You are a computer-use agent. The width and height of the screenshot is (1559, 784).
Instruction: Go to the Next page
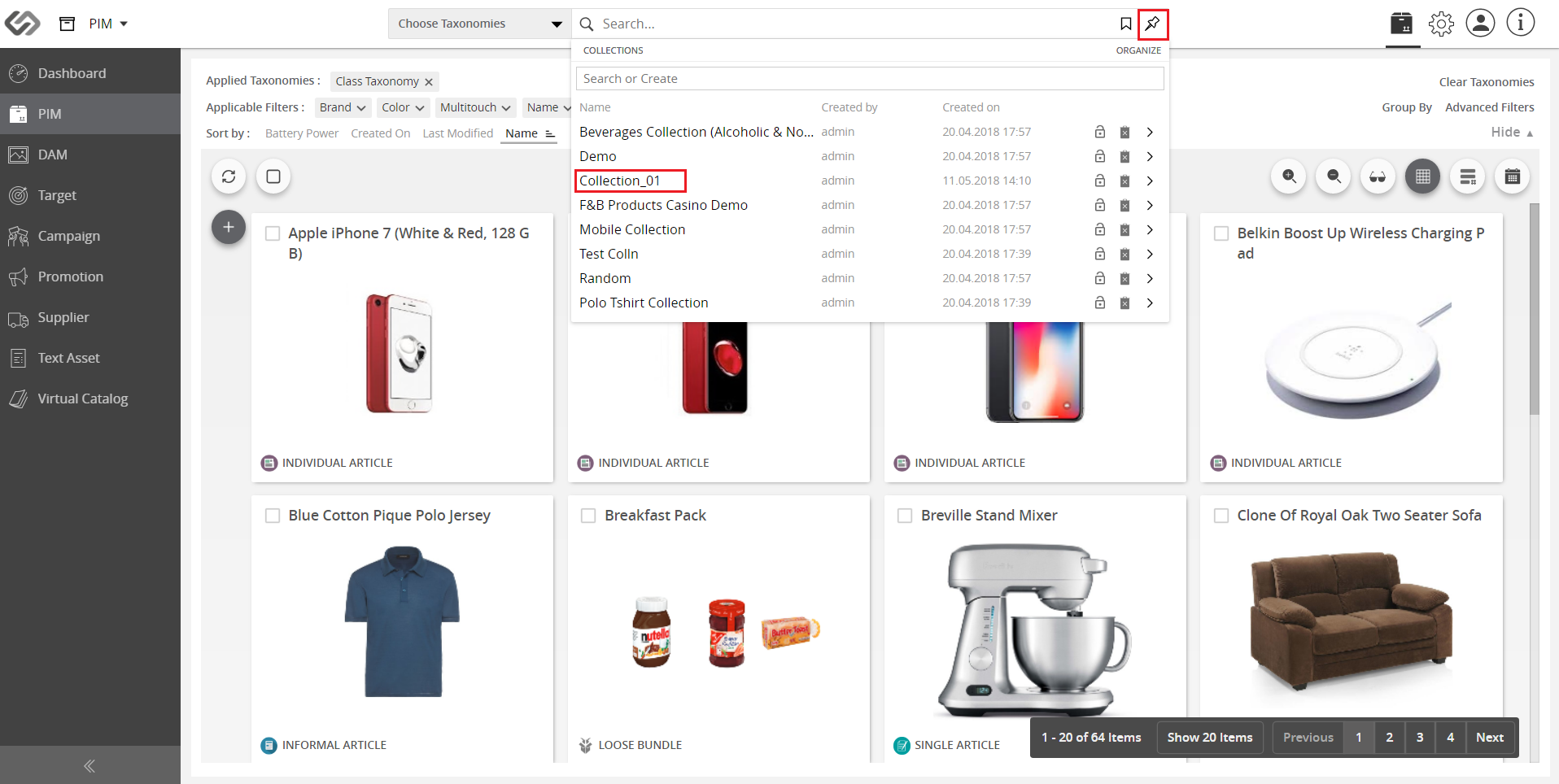click(1490, 738)
